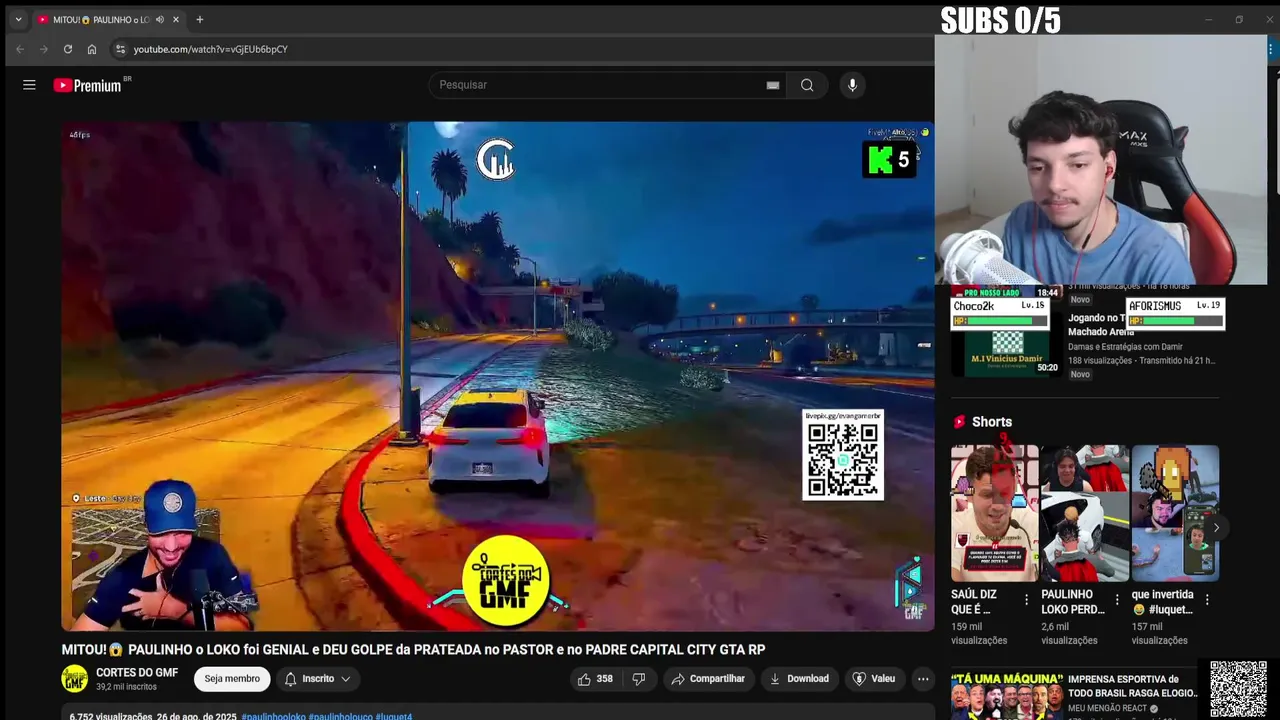
Task: Open the YouTube guide hamburger menu
Action: click(29, 85)
